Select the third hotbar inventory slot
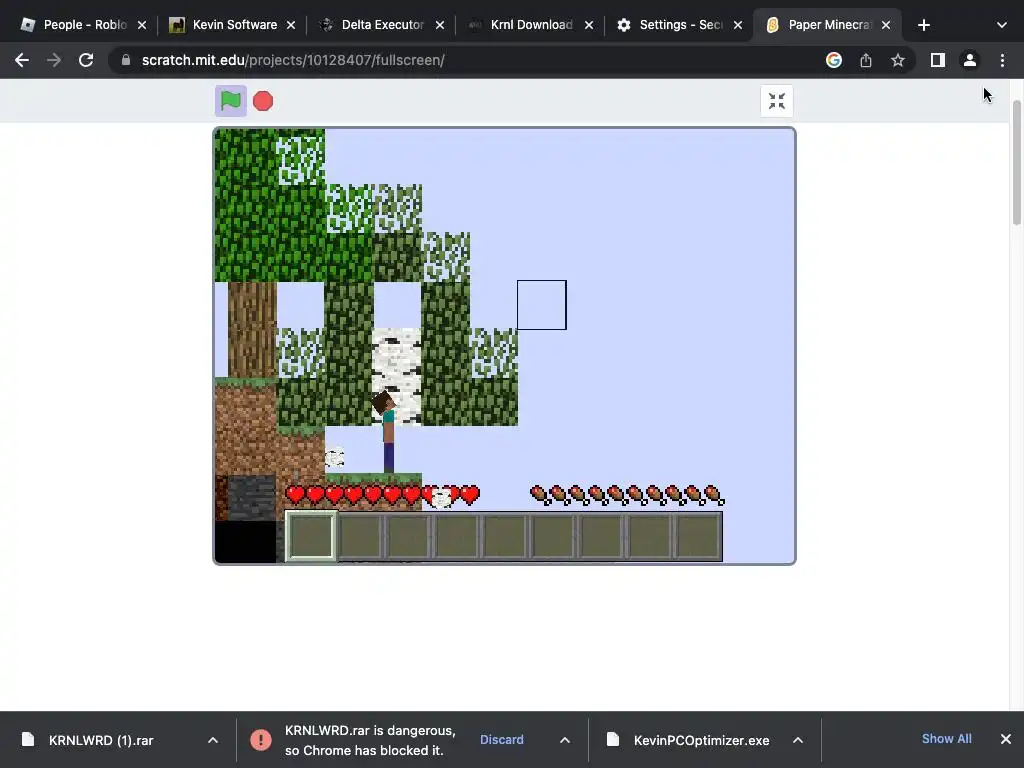This screenshot has width=1024, height=768. [408, 536]
